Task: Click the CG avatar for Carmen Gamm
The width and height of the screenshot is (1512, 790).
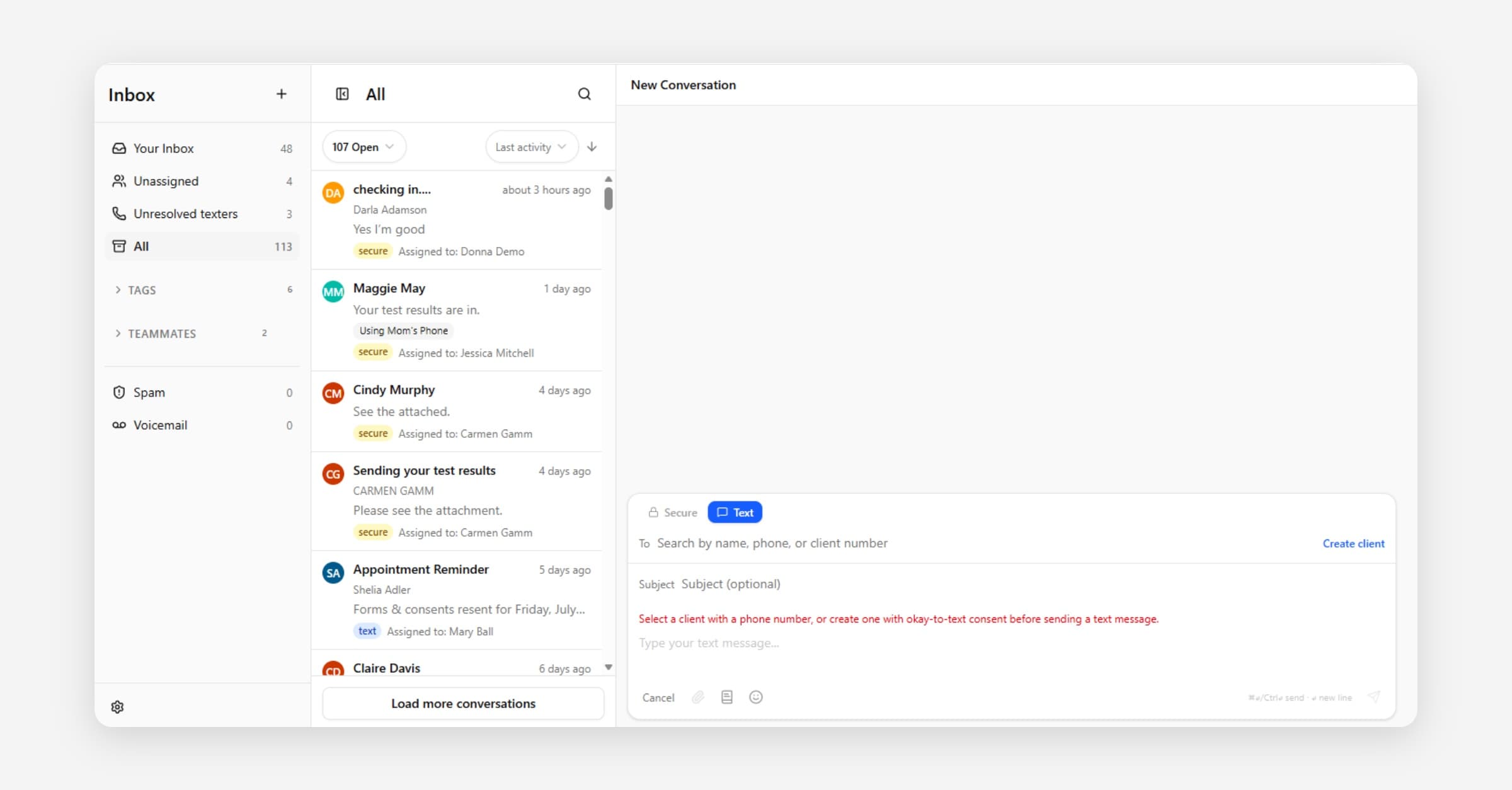Action: 333,474
